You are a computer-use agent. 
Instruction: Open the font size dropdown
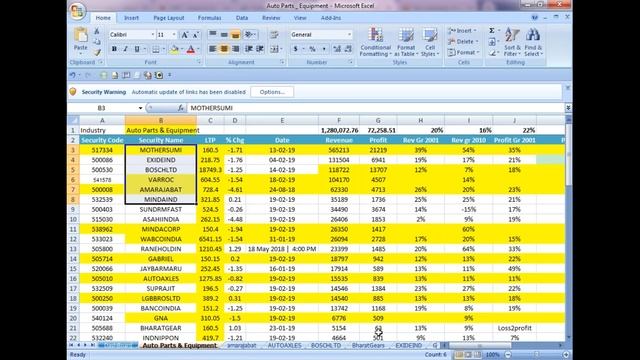(x=174, y=35)
